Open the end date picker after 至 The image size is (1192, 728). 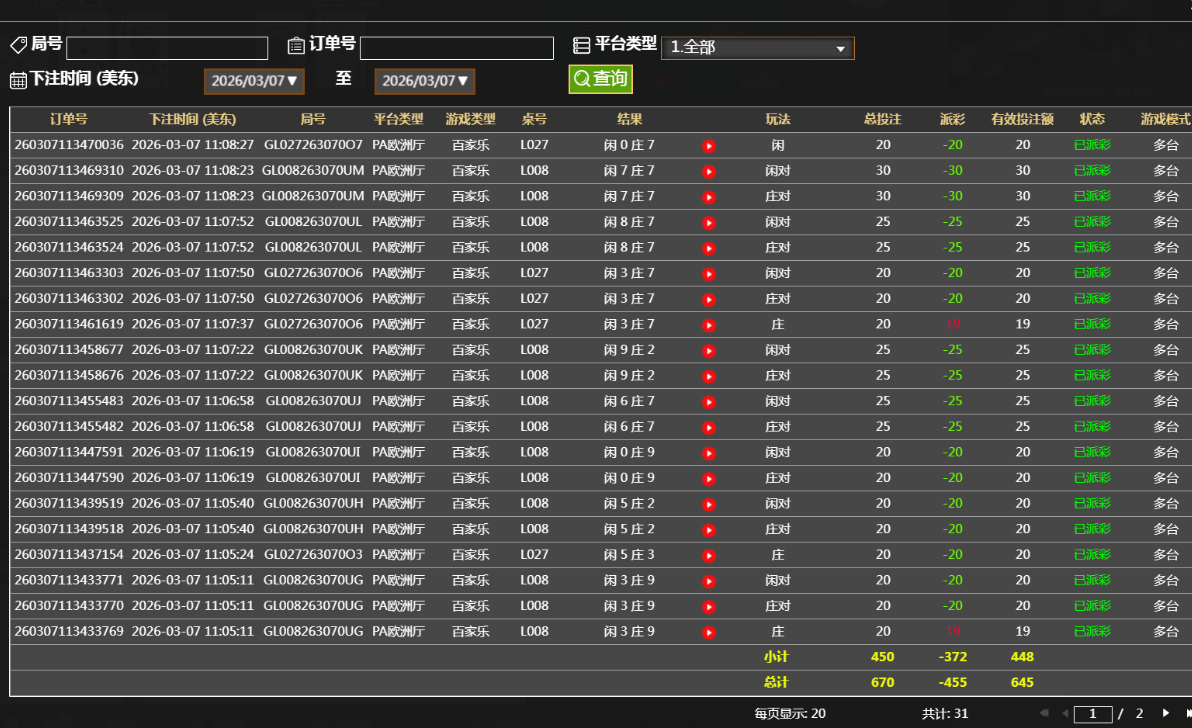(425, 81)
